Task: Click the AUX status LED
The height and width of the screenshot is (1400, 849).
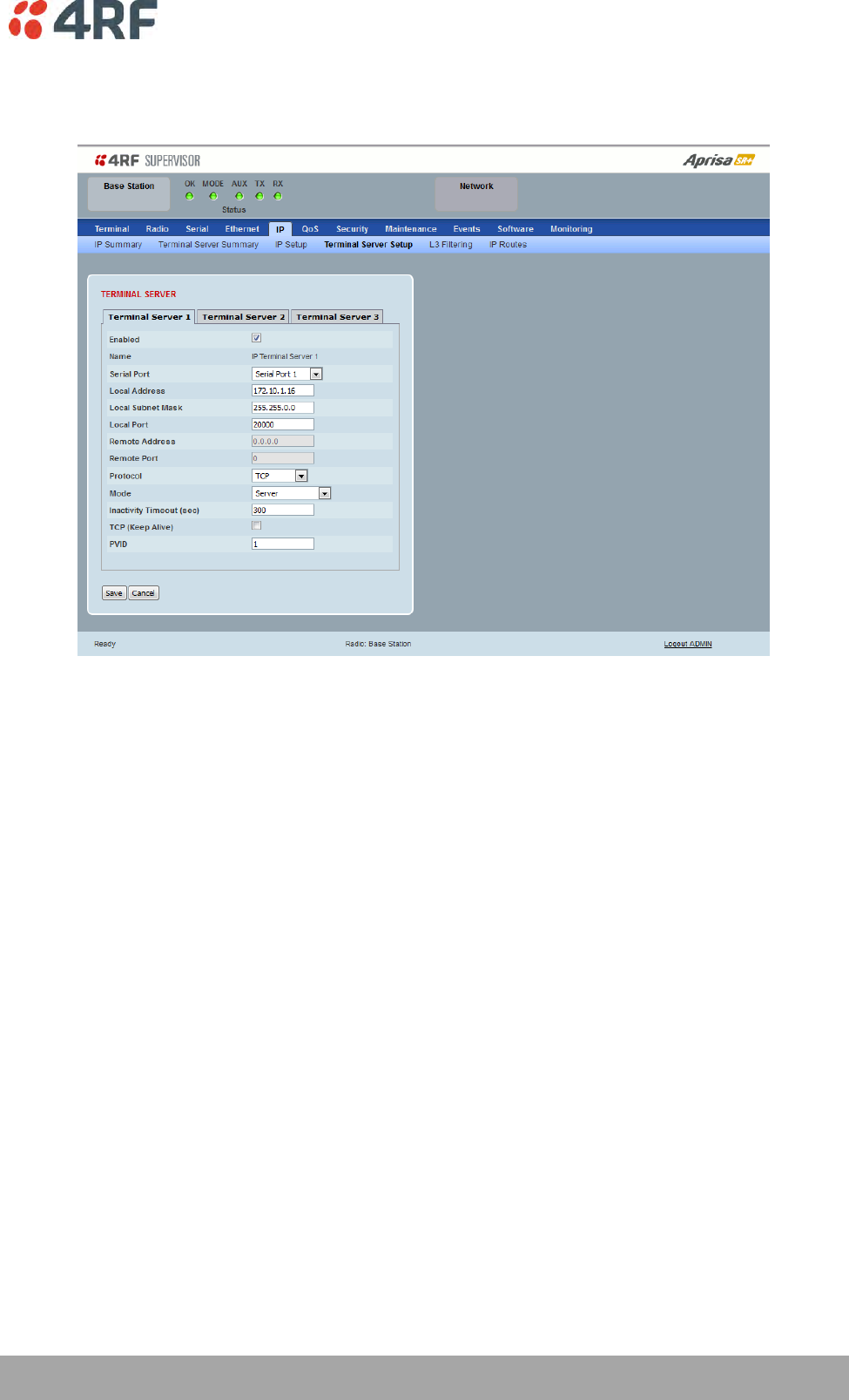Action: coord(239,196)
